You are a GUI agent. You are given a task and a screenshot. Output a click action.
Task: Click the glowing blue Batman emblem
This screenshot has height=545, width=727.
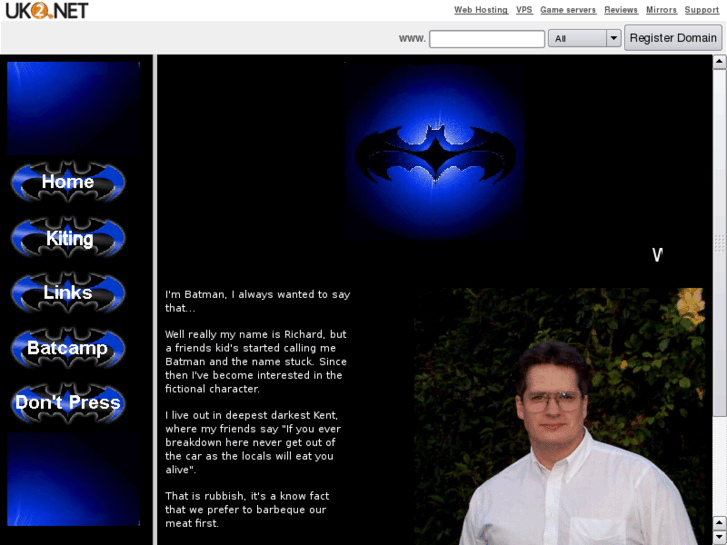click(x=435, y=151)
